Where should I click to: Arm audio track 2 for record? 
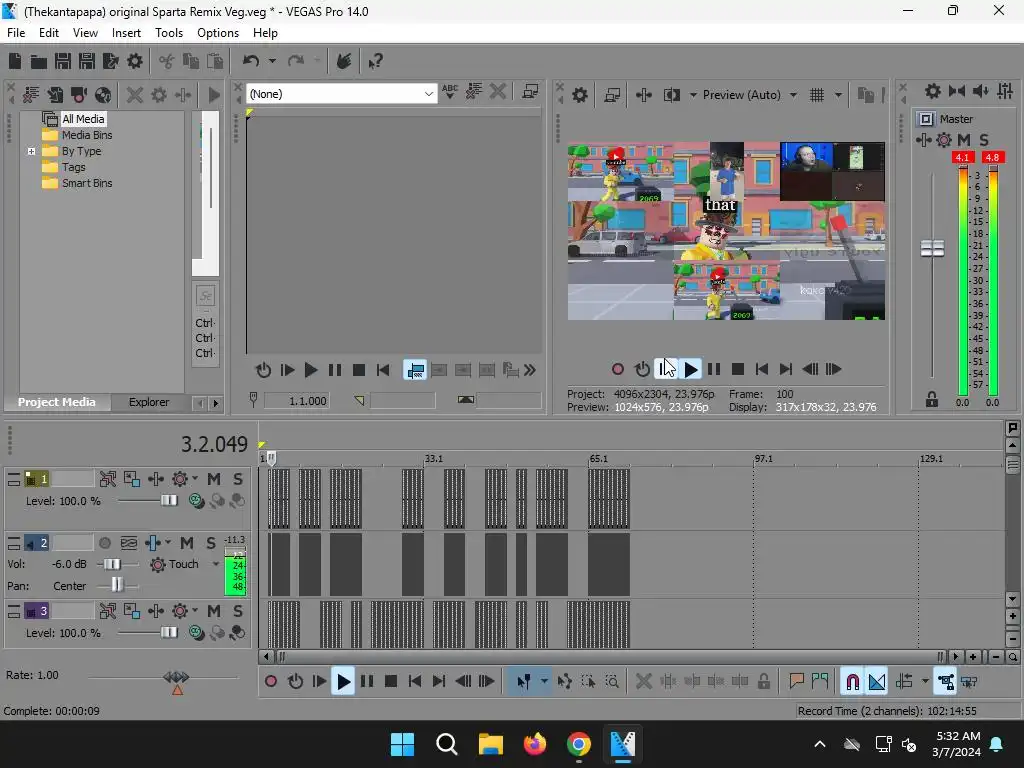[x=104, y=543]
